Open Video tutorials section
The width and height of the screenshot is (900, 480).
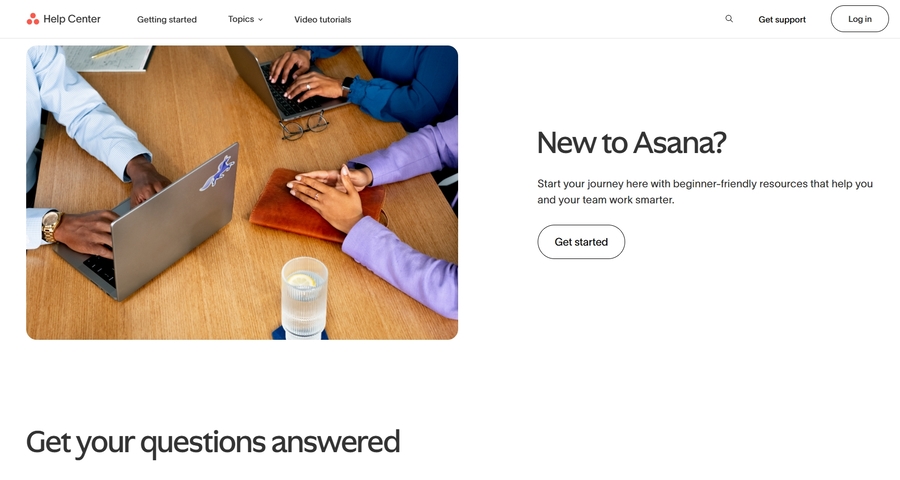[323, 20]
